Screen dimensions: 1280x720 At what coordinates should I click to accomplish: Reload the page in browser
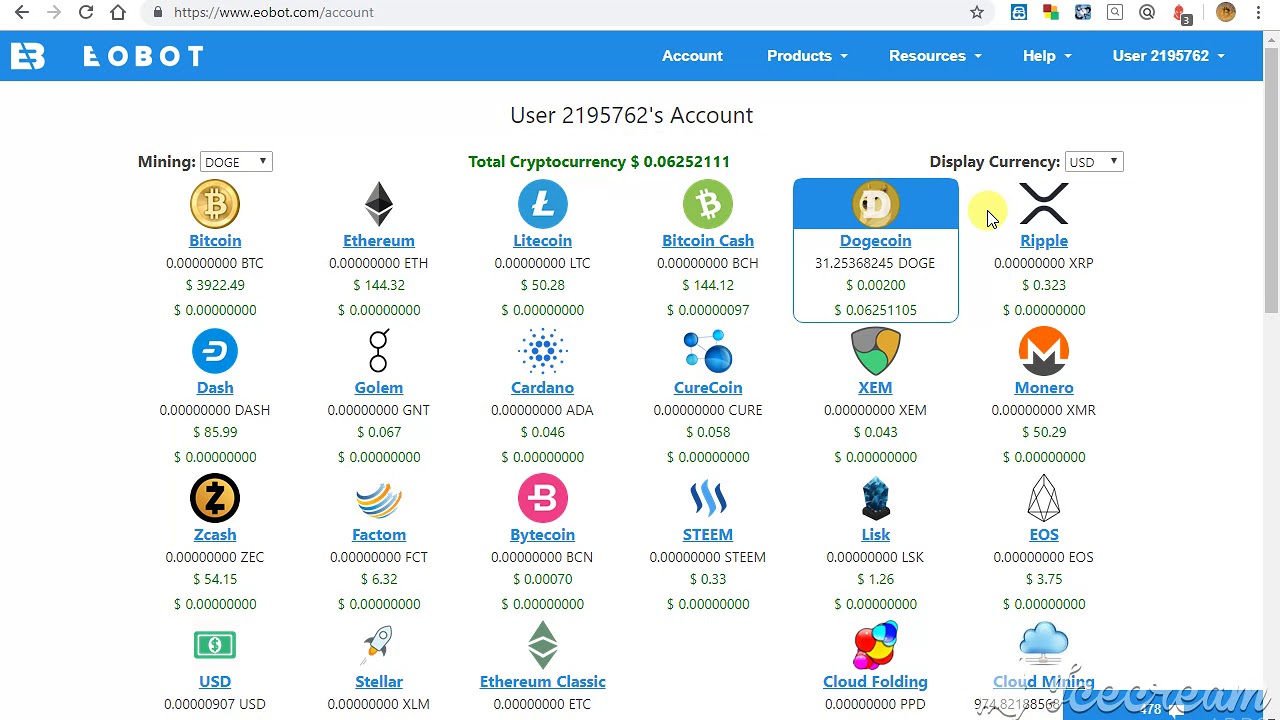click(86, 12)
